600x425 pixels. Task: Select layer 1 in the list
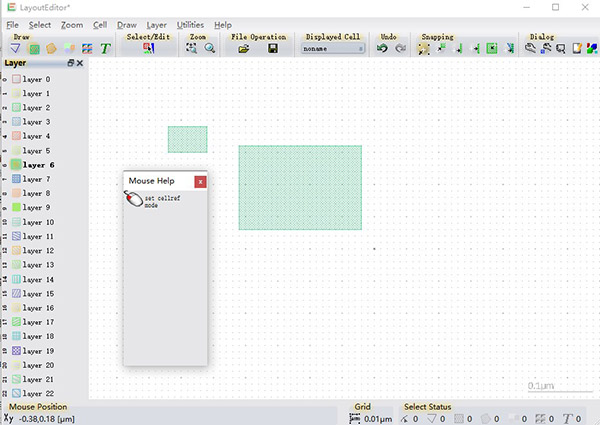point(36,93)
